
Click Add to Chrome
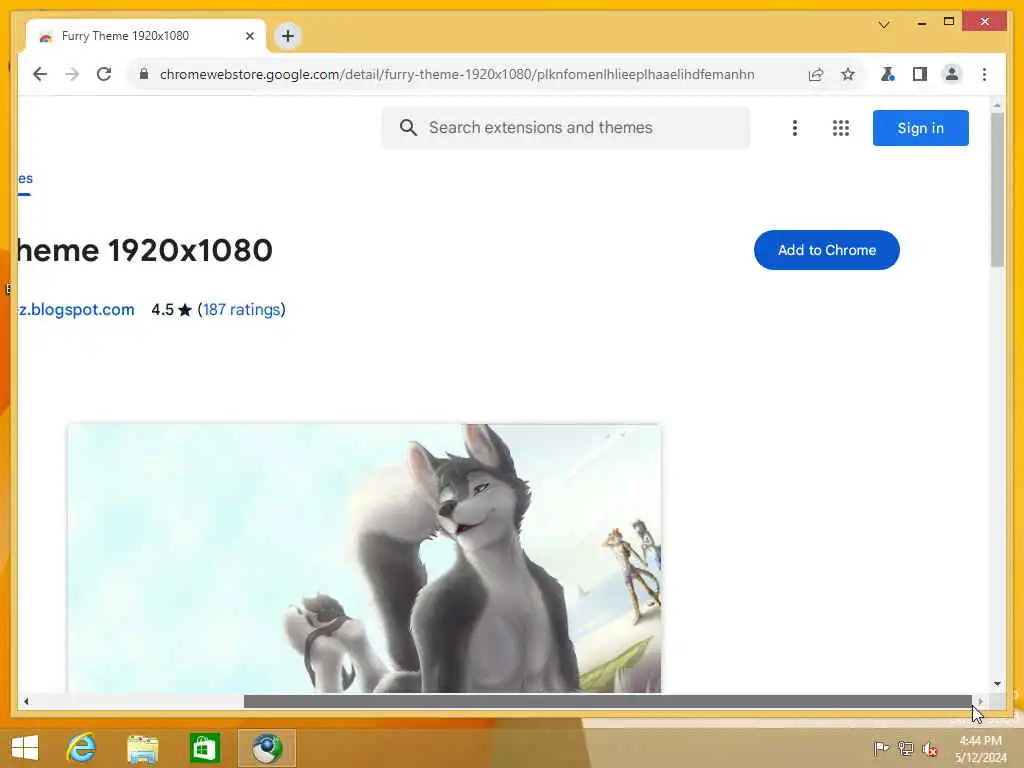click(826, 250)
